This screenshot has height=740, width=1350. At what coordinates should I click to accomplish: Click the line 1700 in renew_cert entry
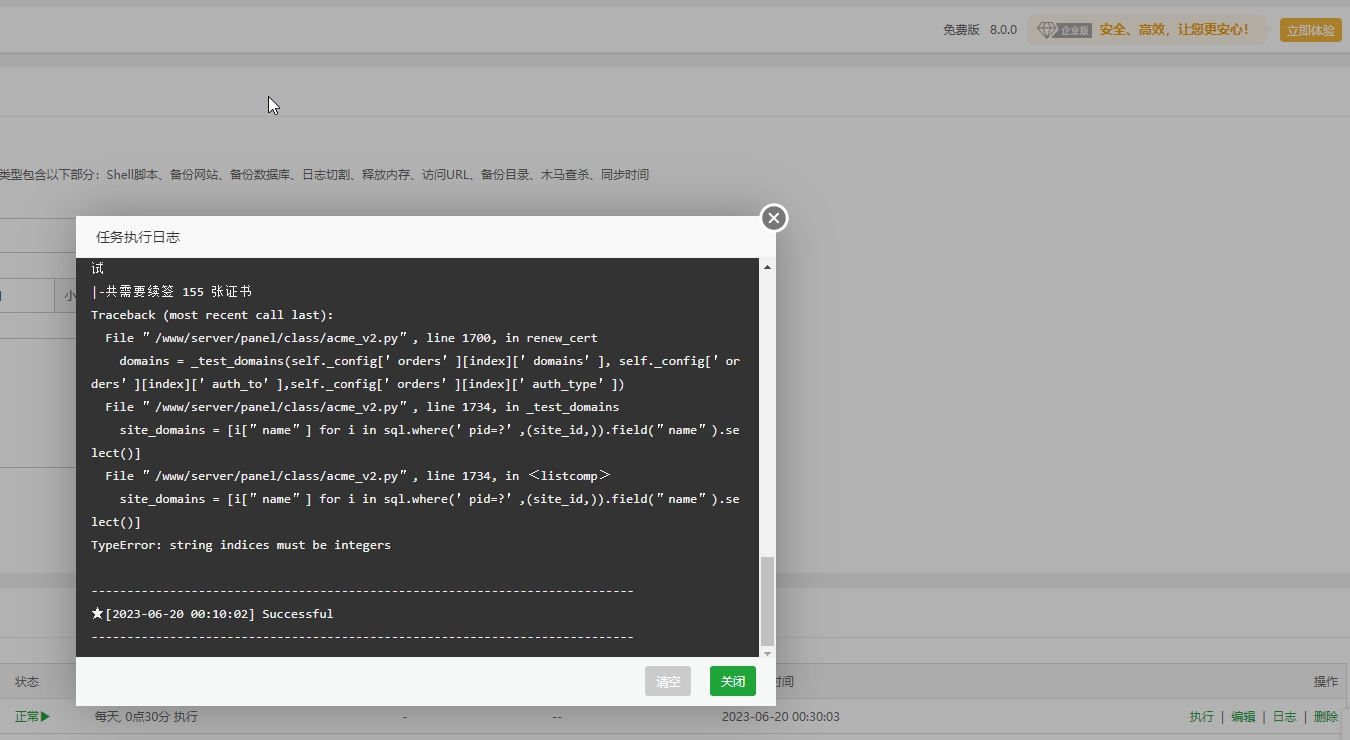(352, 338)
